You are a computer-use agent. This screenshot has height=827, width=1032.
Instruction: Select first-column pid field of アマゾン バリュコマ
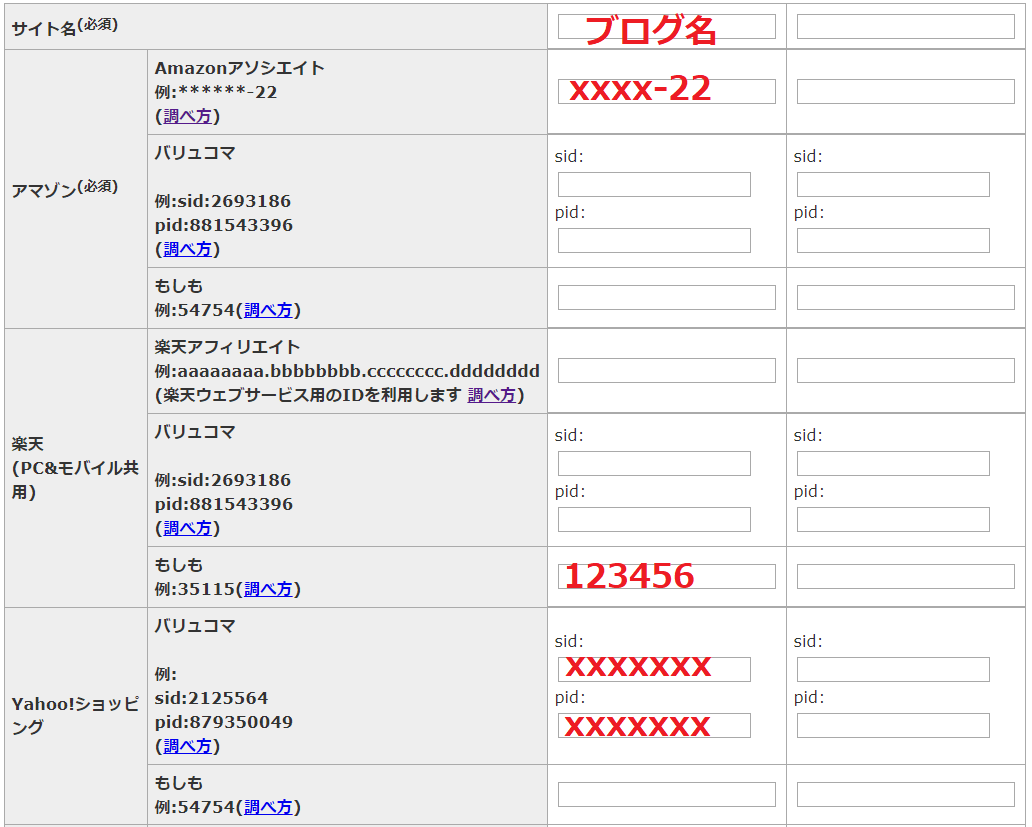[x=654, y=240]
